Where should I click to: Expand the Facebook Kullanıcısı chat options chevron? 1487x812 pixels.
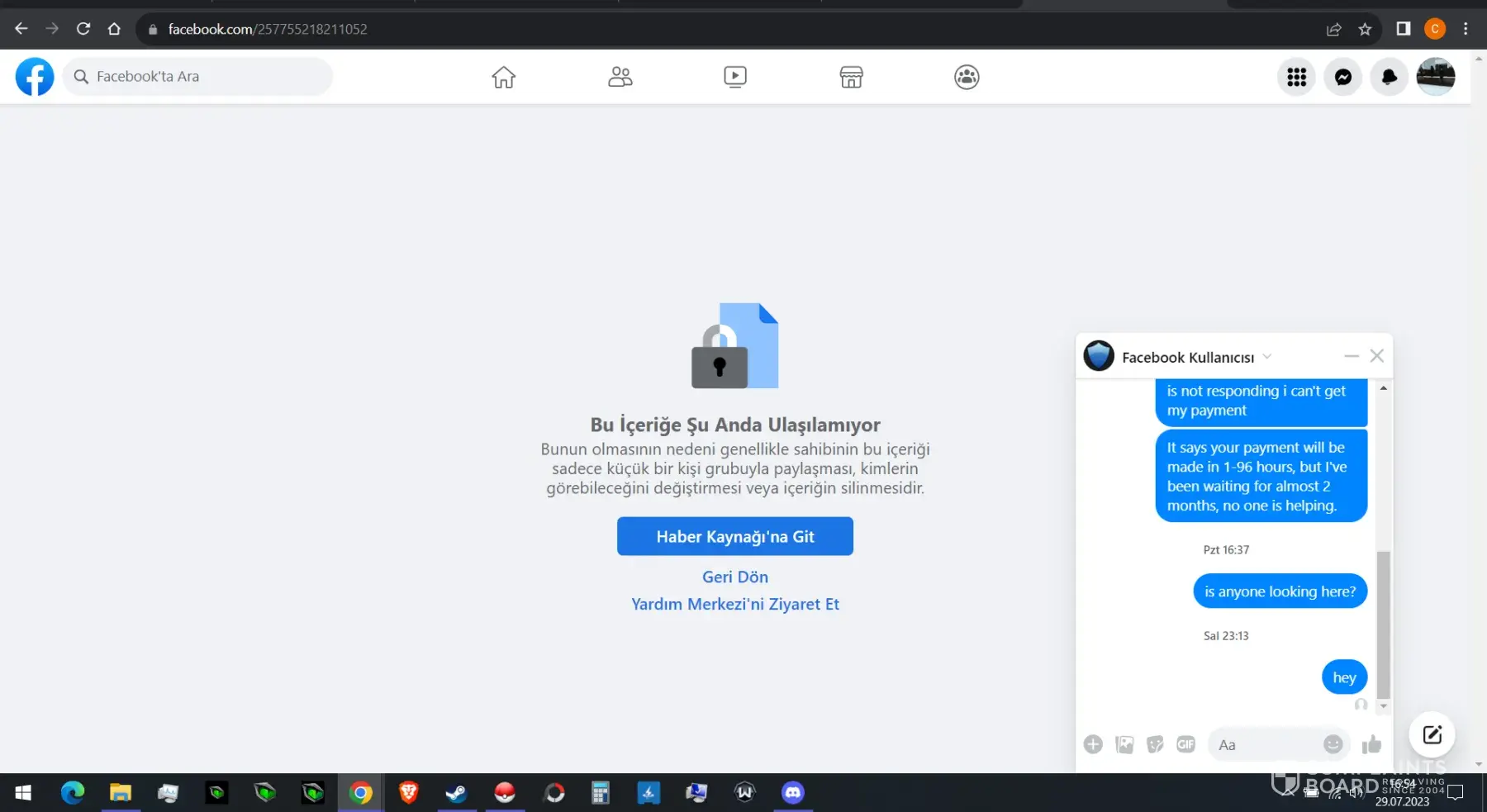point(1267,357)
